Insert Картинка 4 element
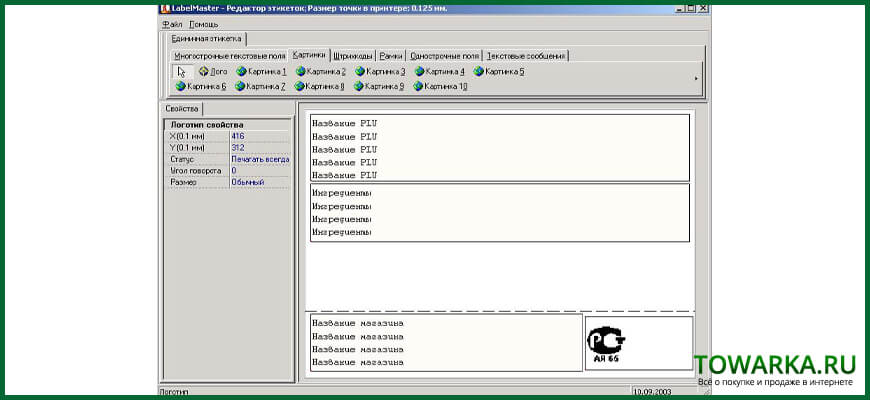 coord(439,72)
